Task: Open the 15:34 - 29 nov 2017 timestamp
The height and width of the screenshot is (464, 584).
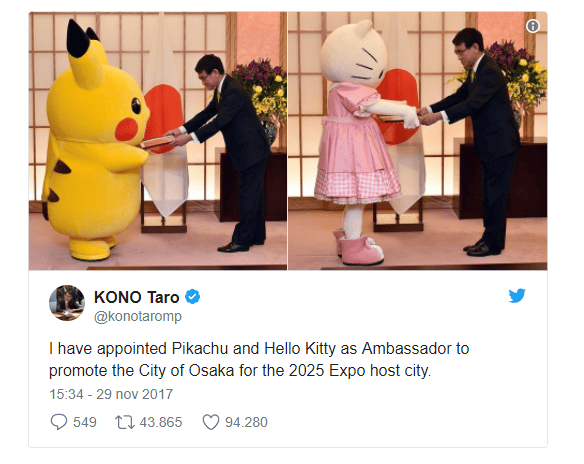Action: (x=111, y=394)
